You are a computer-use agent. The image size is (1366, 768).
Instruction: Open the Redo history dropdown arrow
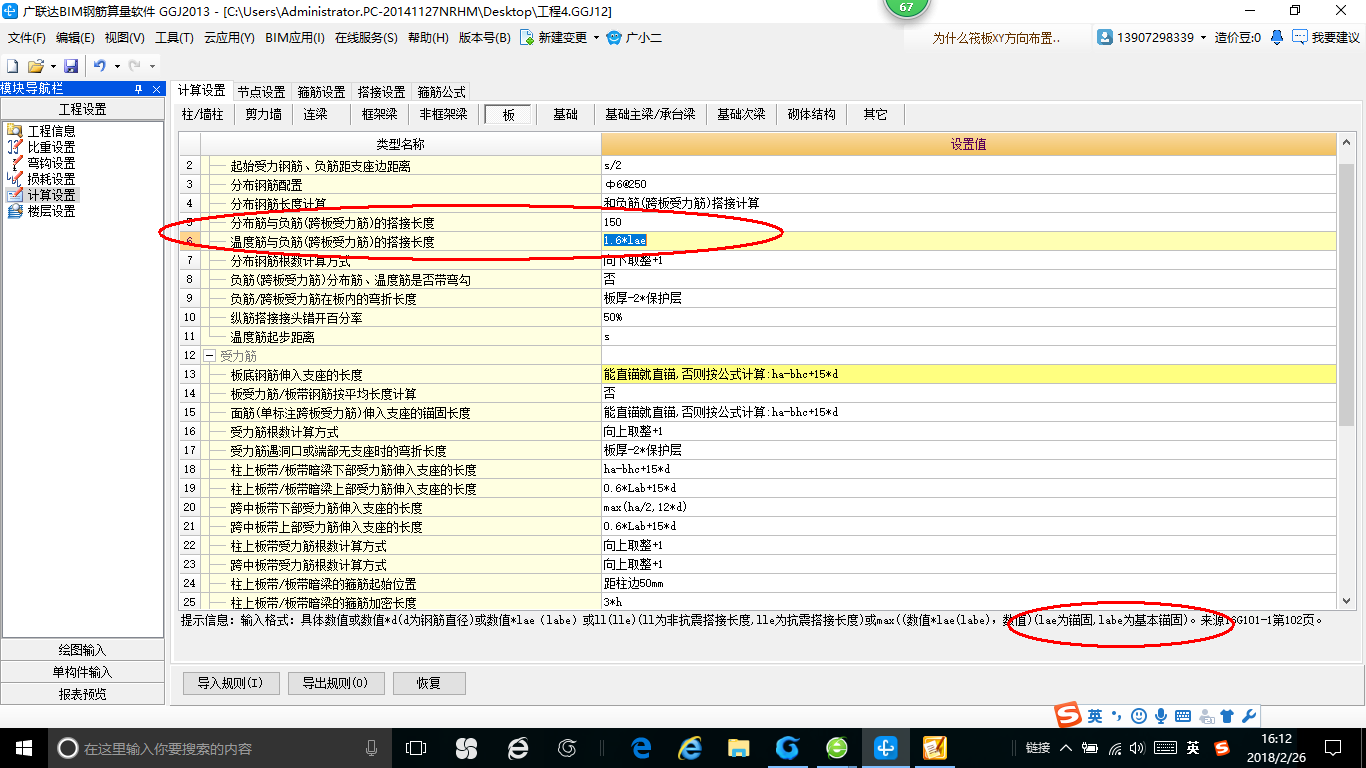pos(152,66)
